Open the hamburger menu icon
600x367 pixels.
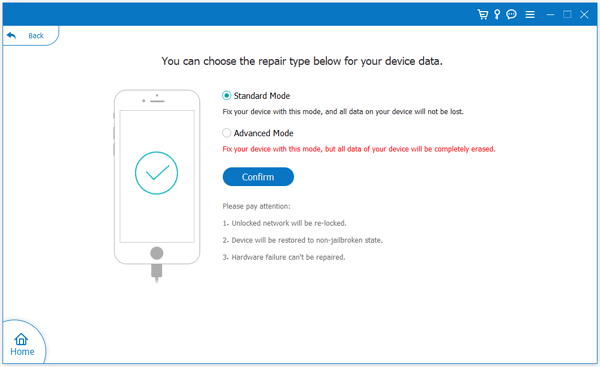pyautogui.click(x=530, y=15)
